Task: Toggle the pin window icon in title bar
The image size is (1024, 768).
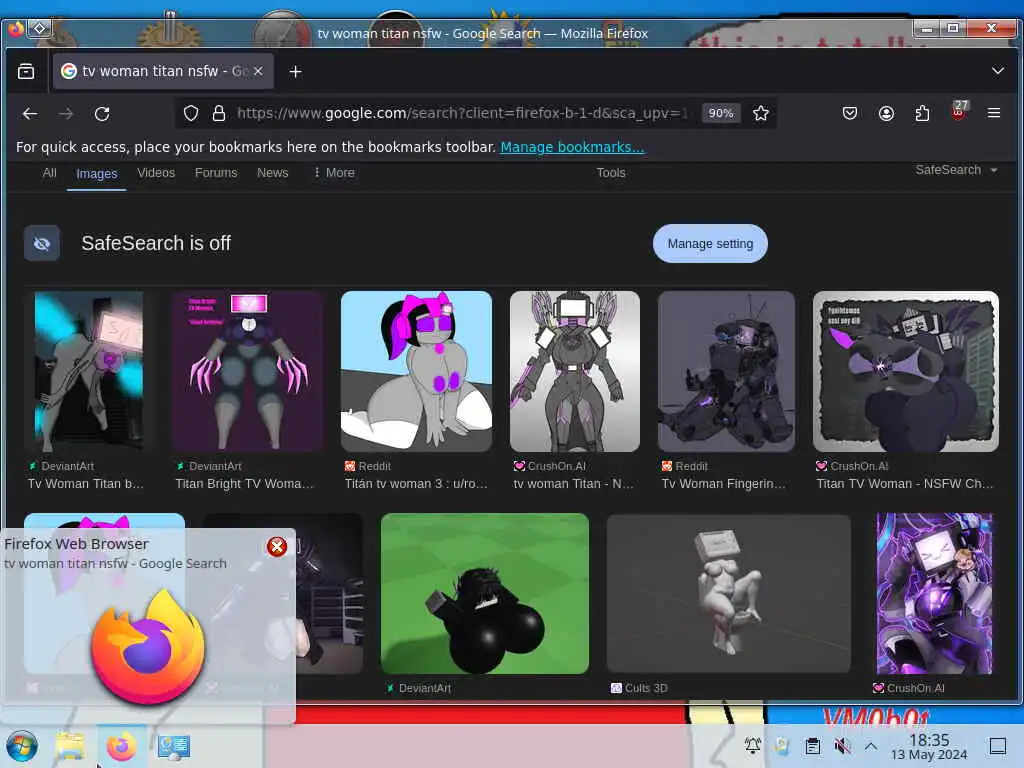Action: click(x=39, y=28)
